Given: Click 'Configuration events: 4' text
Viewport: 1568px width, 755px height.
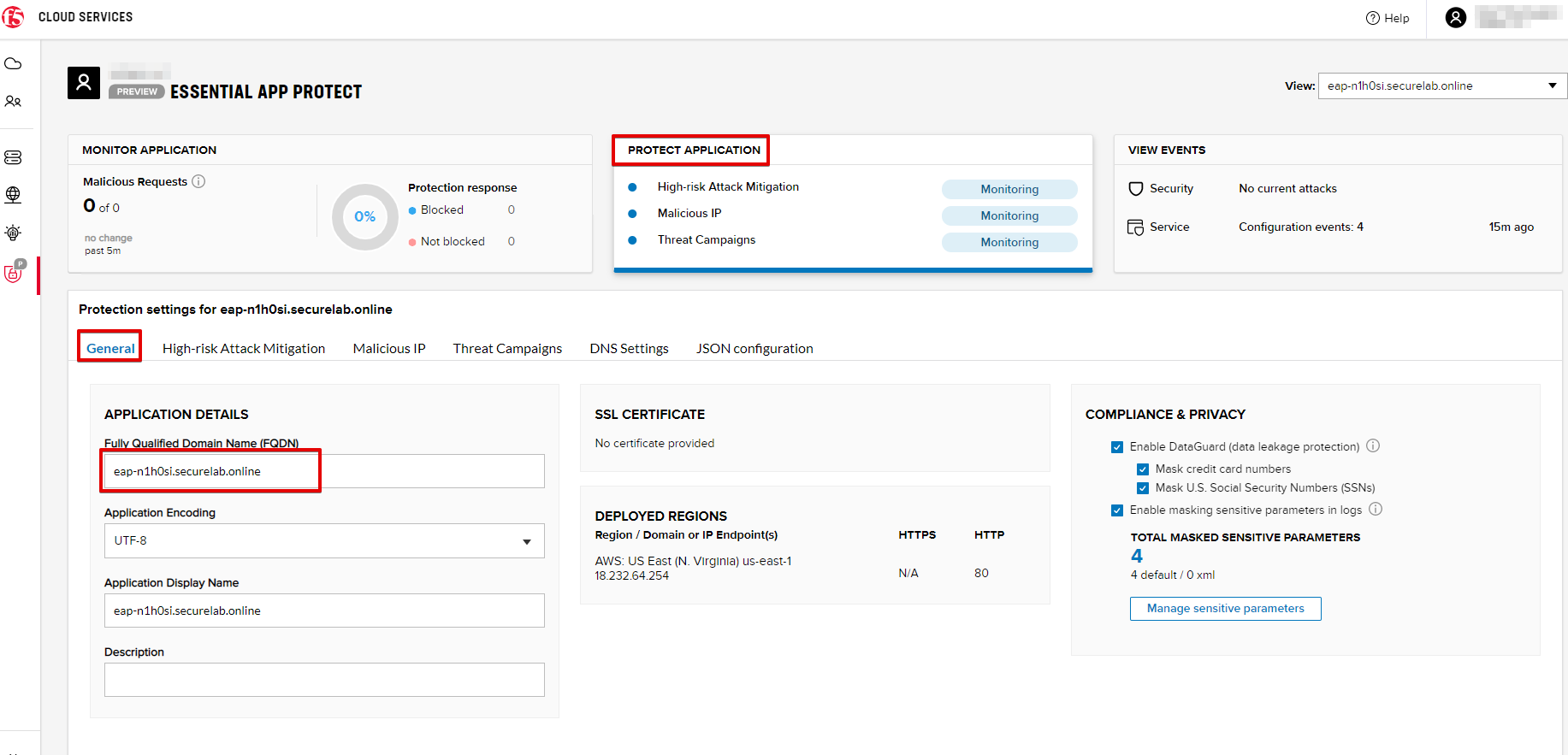Looking at the screenshot, I should coord(1301,227).
